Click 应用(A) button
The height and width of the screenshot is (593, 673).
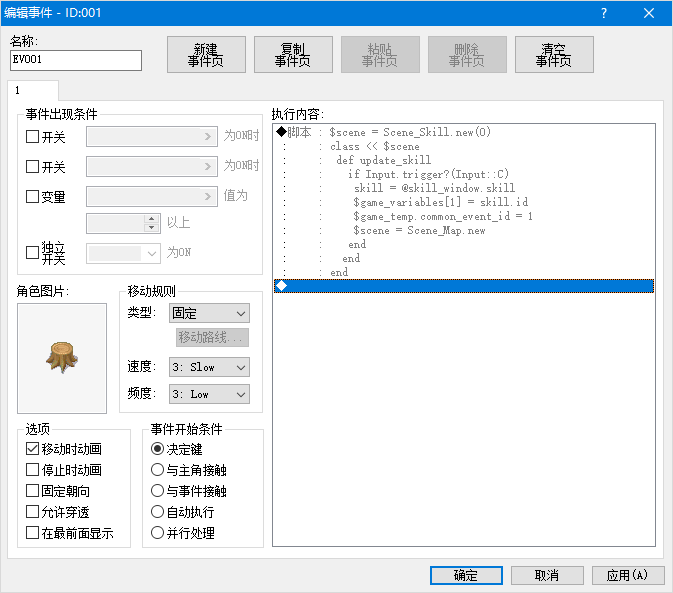[628, 575]
